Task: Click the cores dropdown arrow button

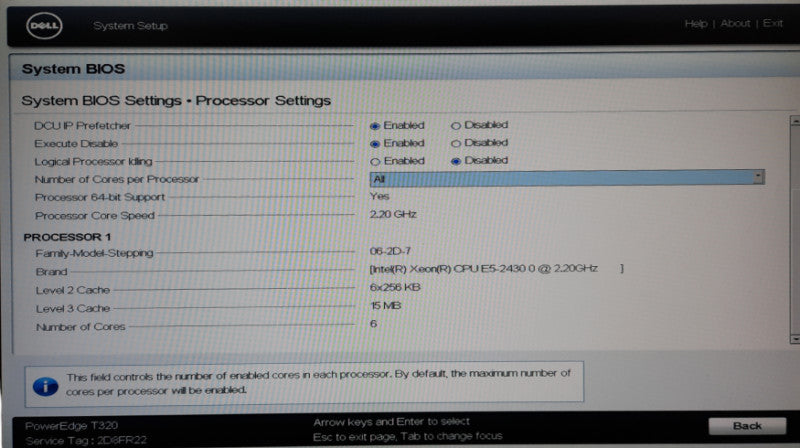Action: click(x=759, y=177)
